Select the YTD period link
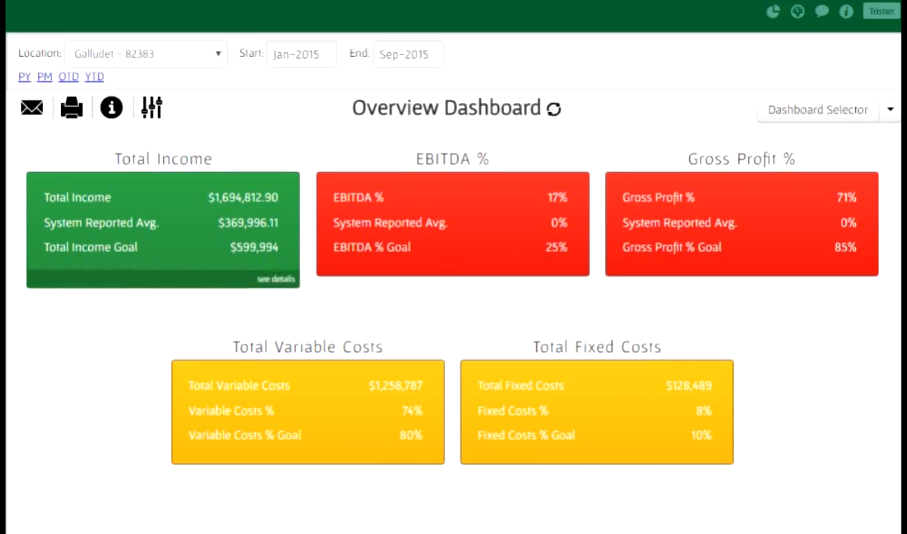 (94, 77)
